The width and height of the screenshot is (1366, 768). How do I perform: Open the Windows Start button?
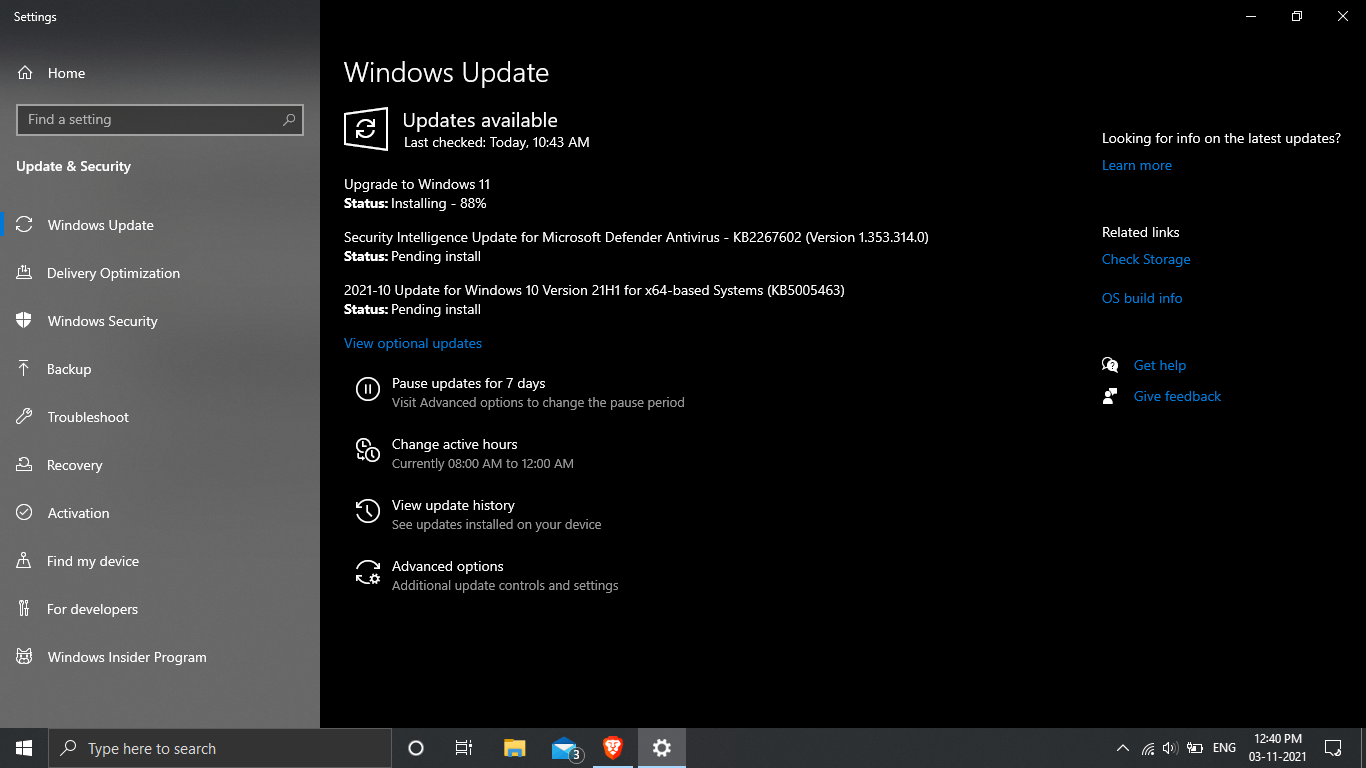coord(24,748)
